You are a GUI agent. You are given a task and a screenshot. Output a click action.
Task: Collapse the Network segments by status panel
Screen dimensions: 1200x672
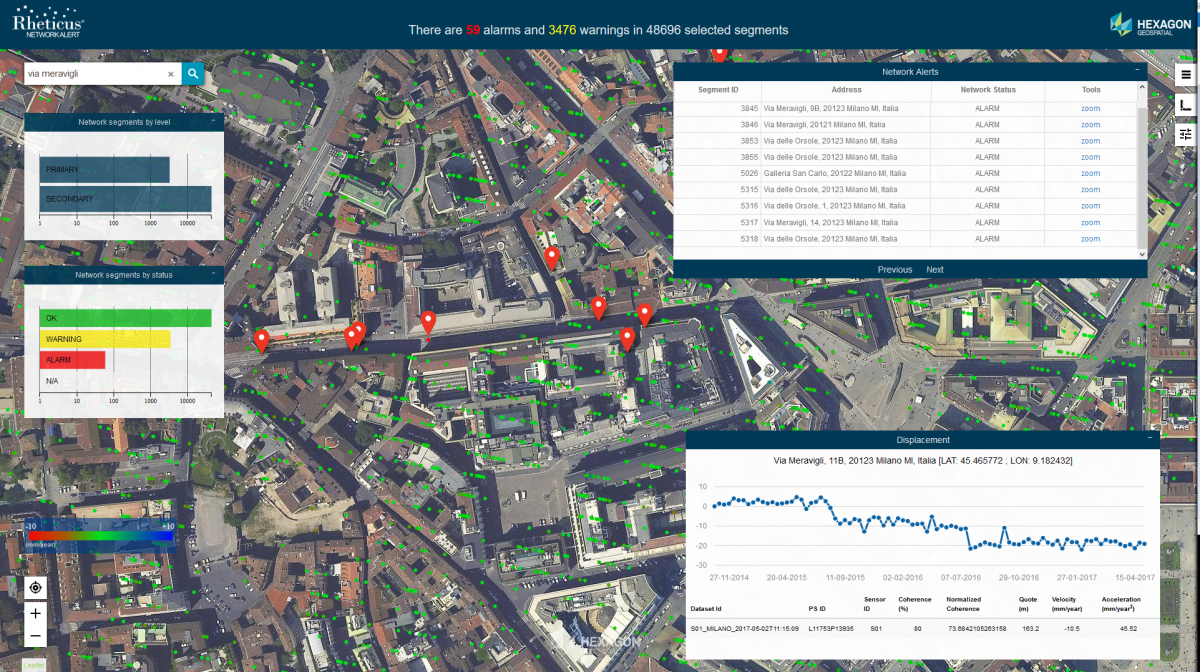pos(213,274)
